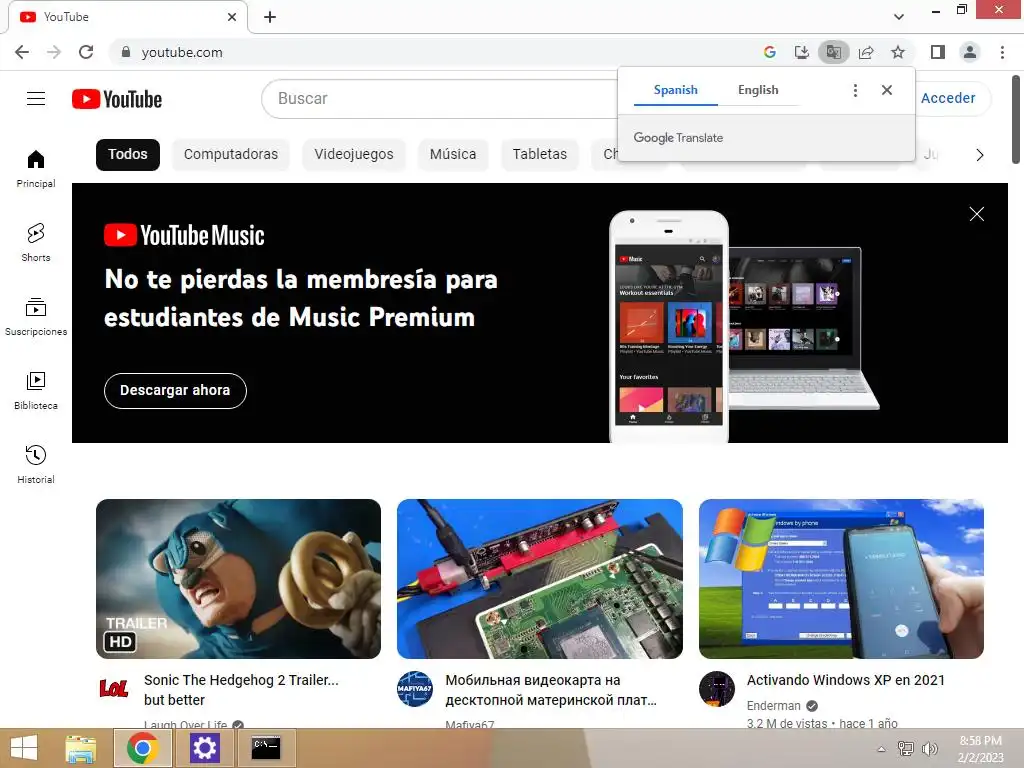This screenshot has width=1024, height=768.
Task: Open the Sonic trailer video thumbnail
Action: tap(238, 579)
